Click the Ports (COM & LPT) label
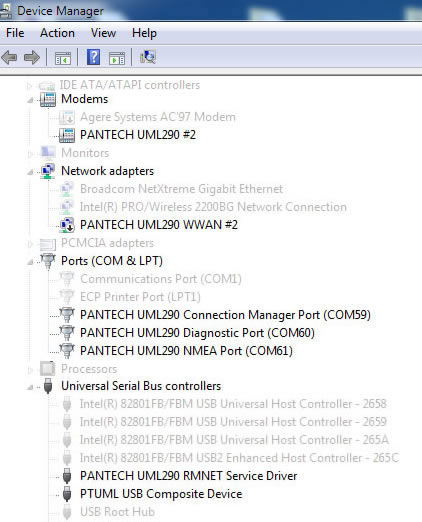 112,261
